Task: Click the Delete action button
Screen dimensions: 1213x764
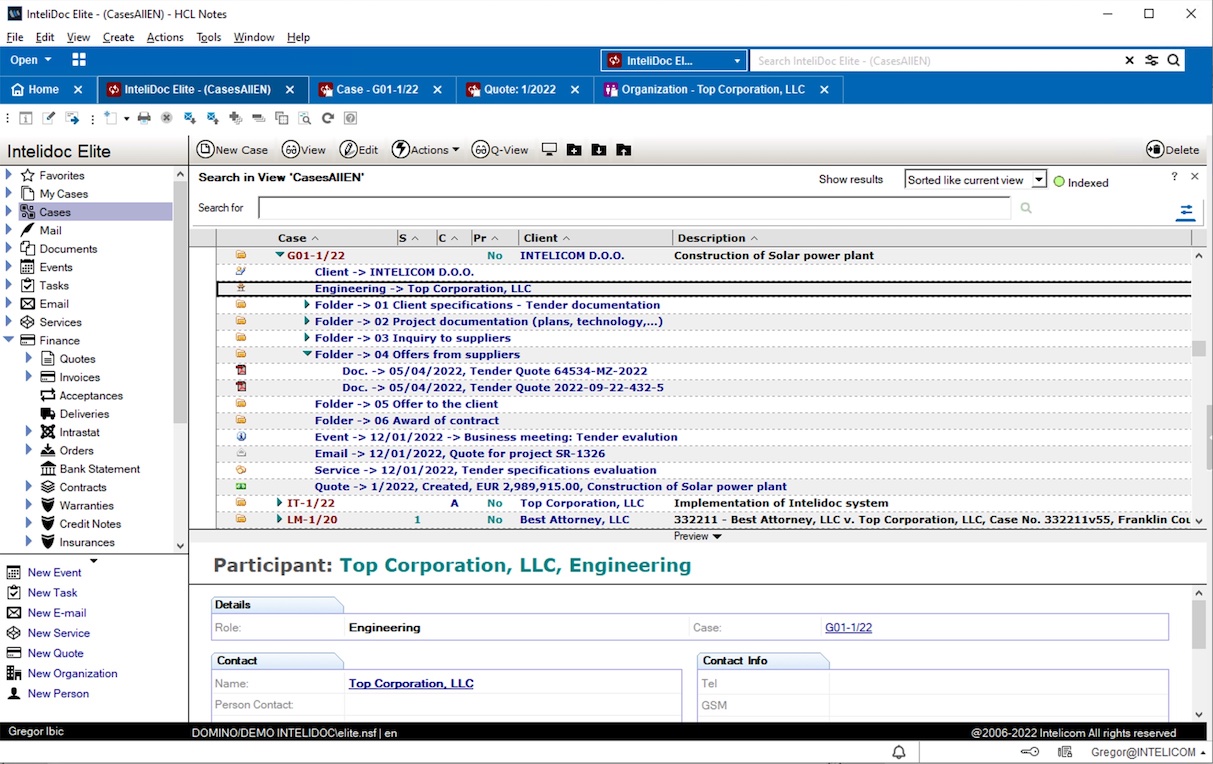Action: [x=1173, y=150]
